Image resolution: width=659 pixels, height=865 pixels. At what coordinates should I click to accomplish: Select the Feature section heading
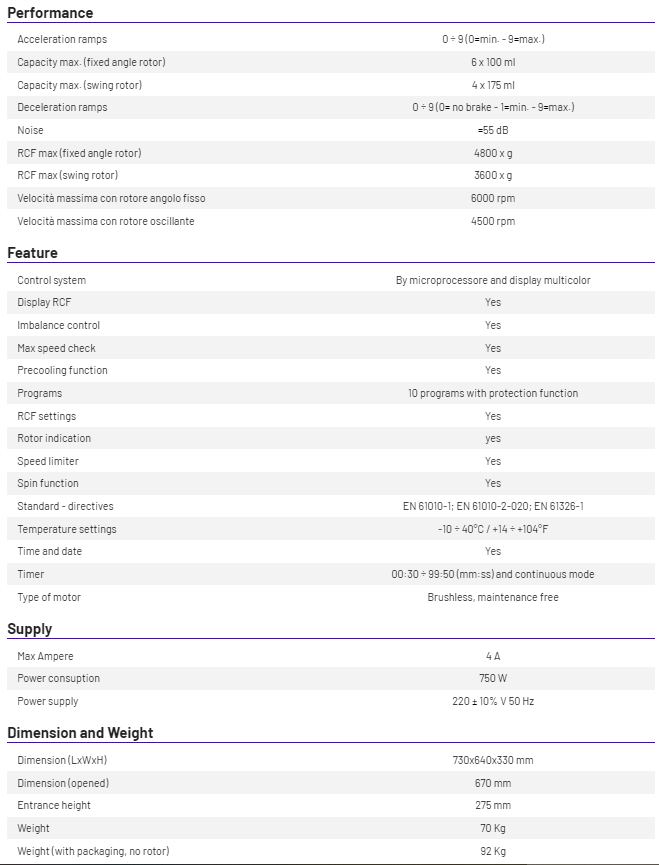(x=33, y=253)
